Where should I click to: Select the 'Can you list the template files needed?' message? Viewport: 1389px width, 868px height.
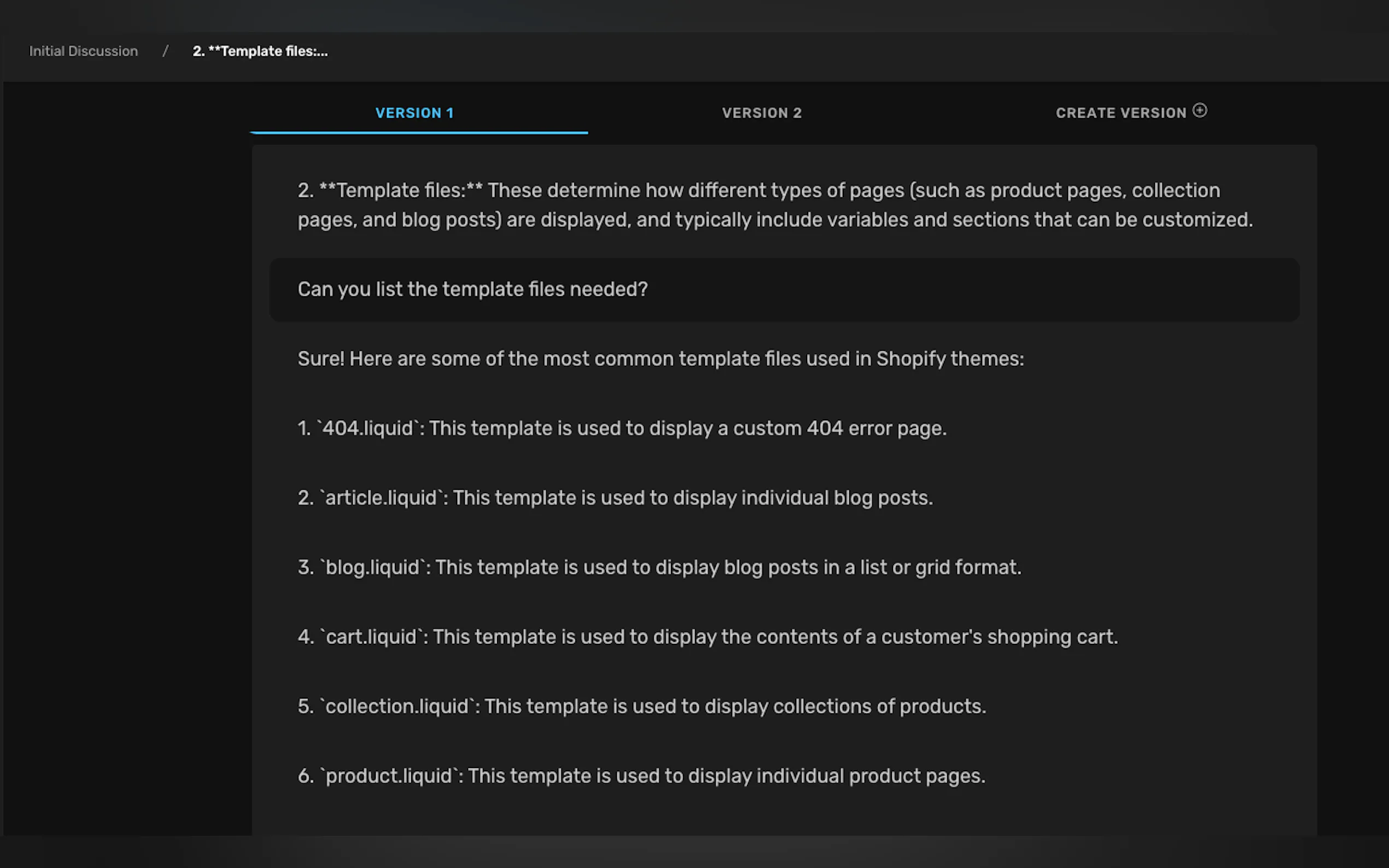472,289
